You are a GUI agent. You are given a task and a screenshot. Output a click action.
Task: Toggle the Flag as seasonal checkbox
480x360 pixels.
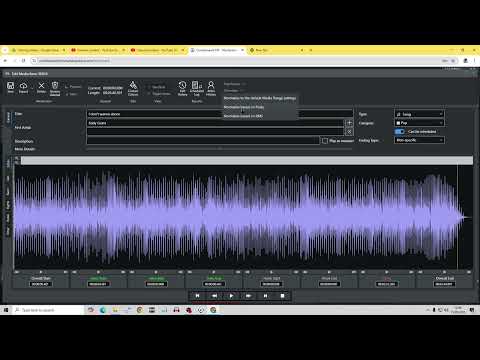tap(325, 141)
